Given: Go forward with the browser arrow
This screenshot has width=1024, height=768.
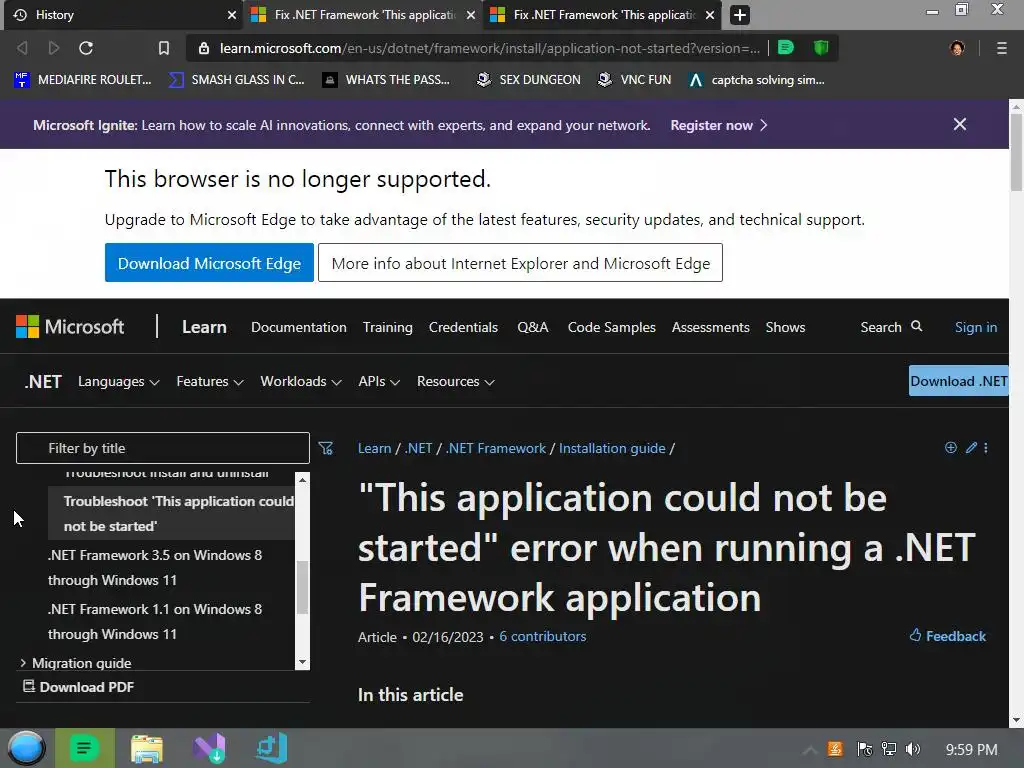Looking at the screenshot, I should pos(54,48).
